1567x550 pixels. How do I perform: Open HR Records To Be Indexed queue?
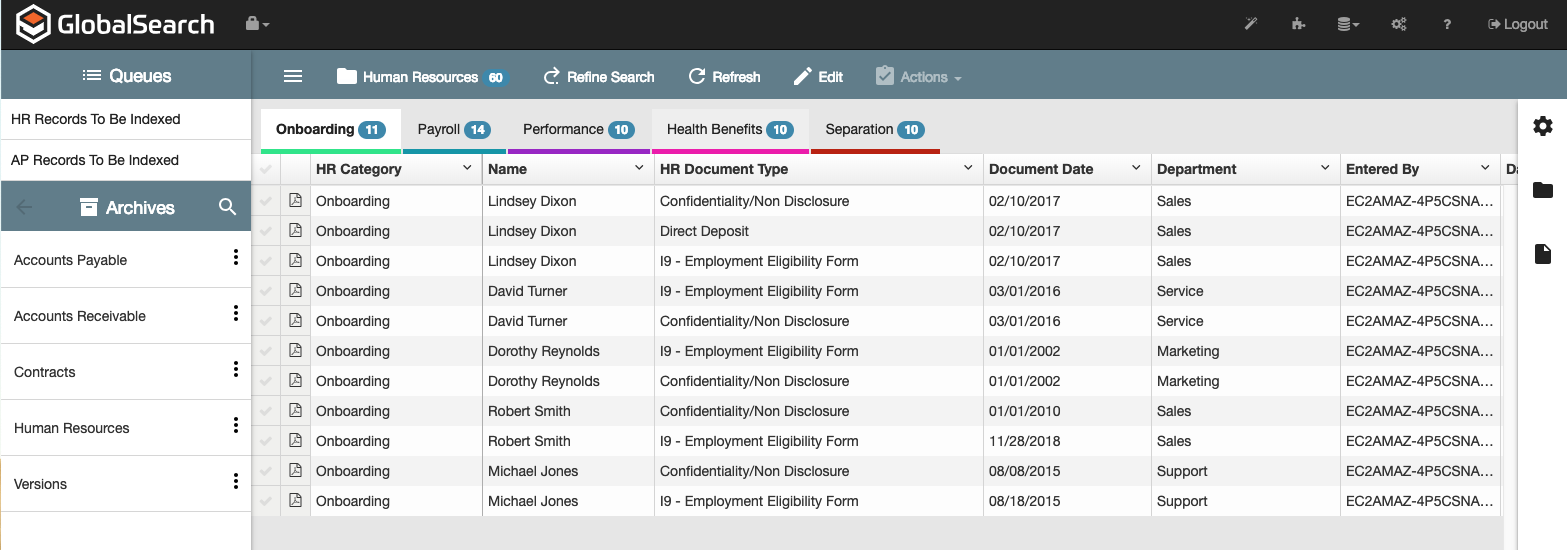pos(96,119)
